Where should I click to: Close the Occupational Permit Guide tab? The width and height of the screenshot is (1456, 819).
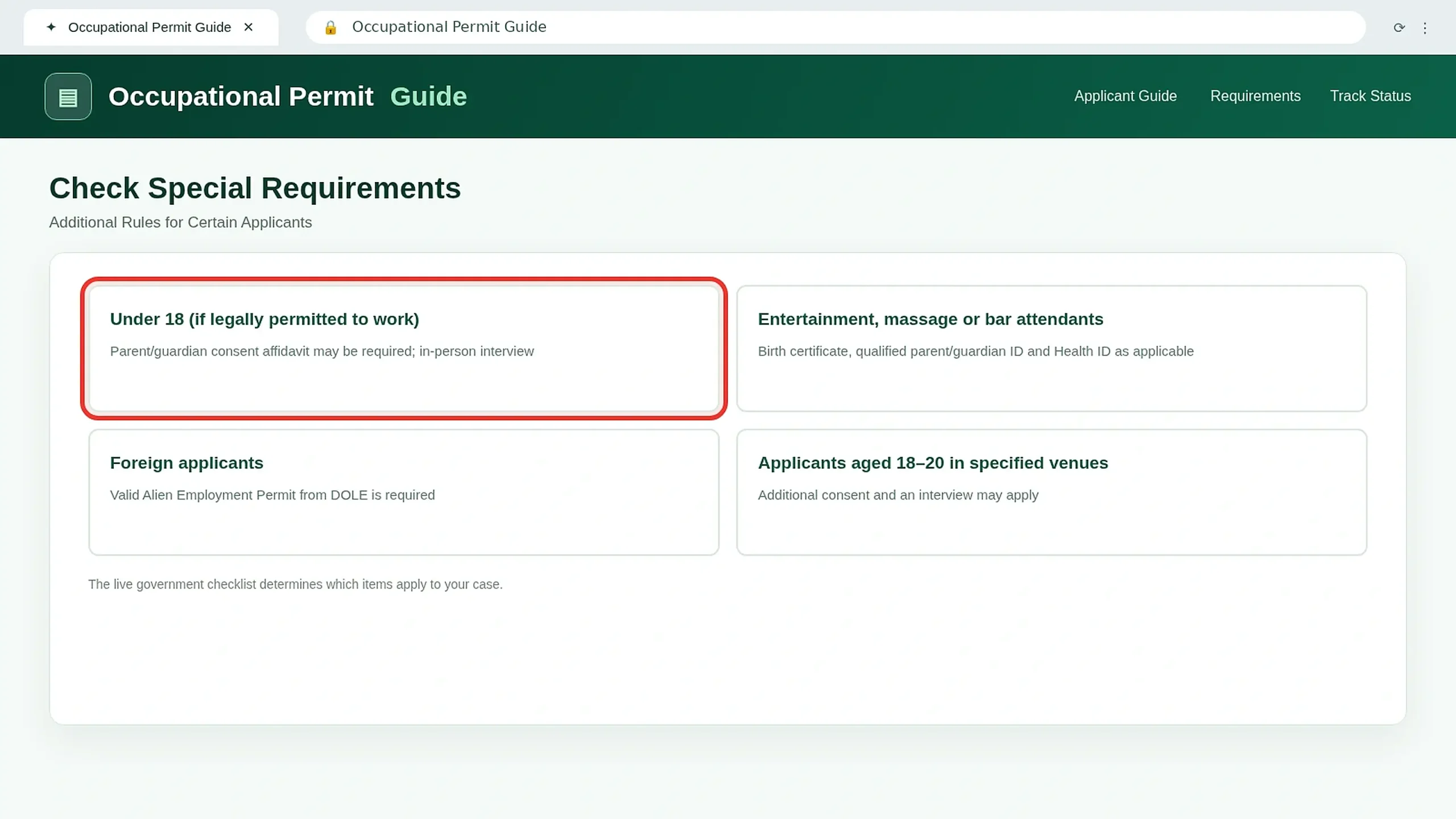249,27
